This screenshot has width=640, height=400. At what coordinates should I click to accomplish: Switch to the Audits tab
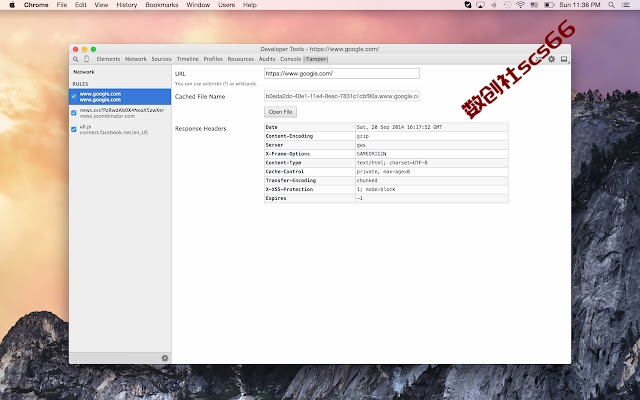267,59
